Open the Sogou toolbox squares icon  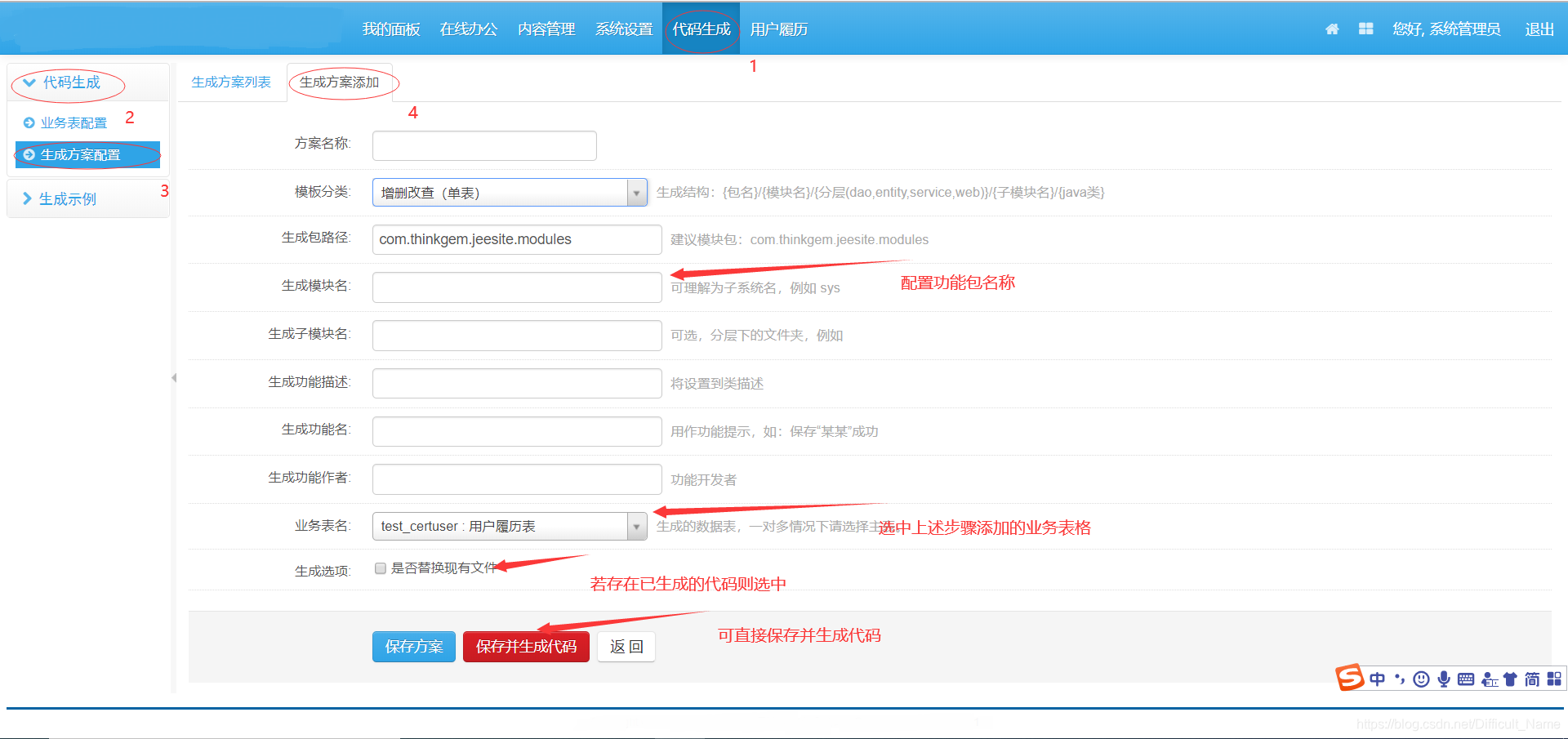click(1554, 679)
